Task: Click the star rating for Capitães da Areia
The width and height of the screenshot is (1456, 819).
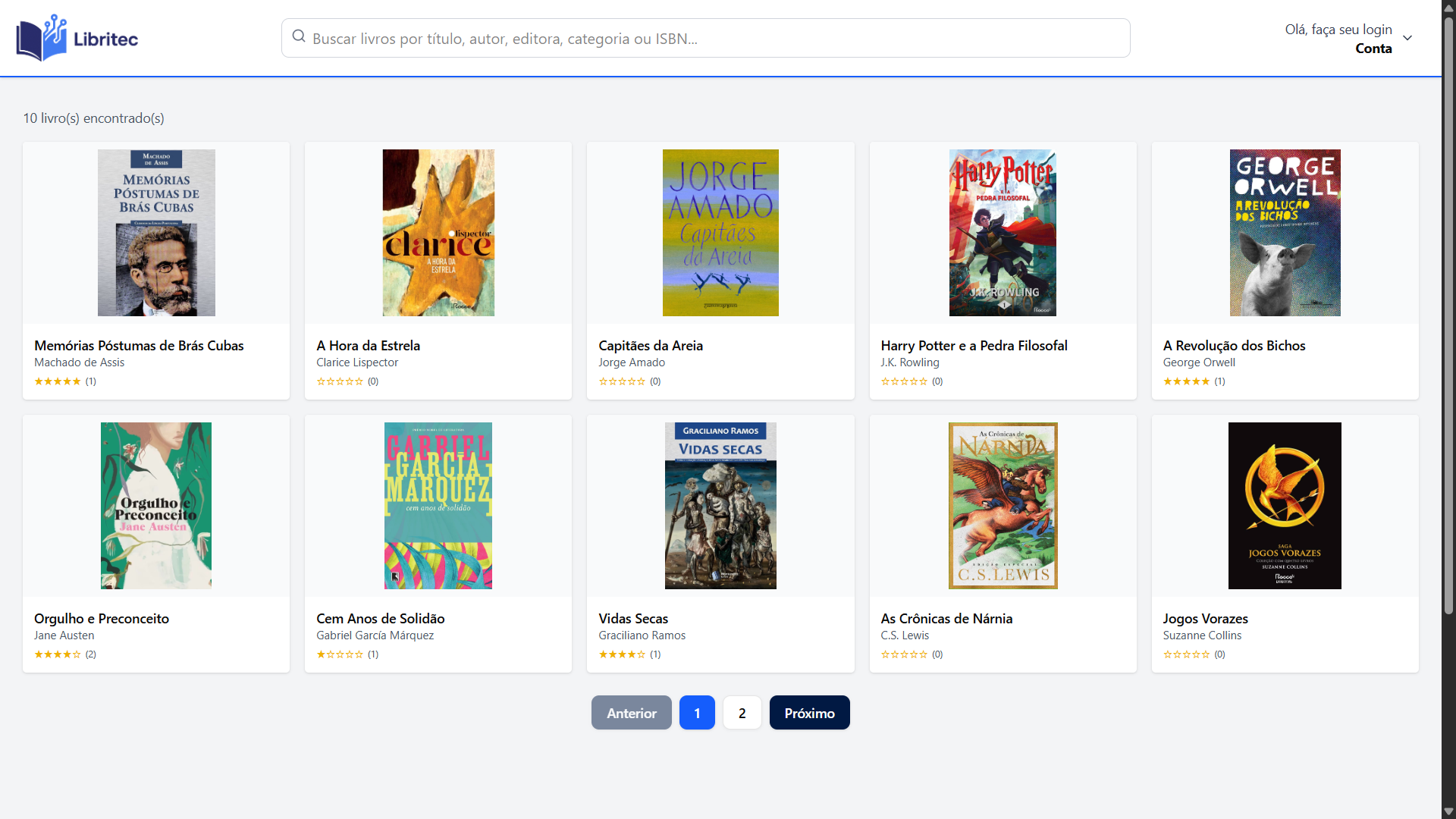Action: (x=622, y=381)
